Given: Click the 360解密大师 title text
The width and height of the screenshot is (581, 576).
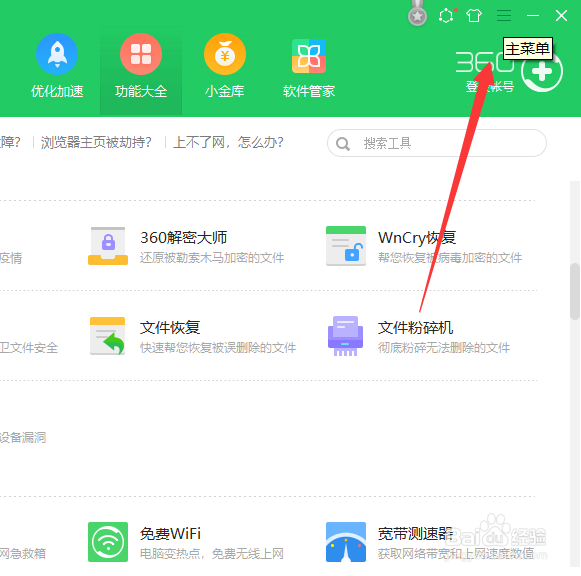Looking at the screenshot, I should 183,238.
